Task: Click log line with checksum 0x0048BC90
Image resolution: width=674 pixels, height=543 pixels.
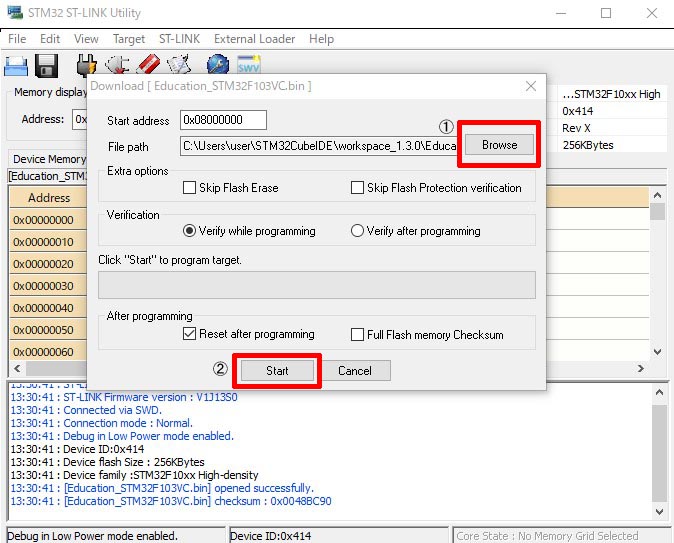Action: [x=171, y=501]
